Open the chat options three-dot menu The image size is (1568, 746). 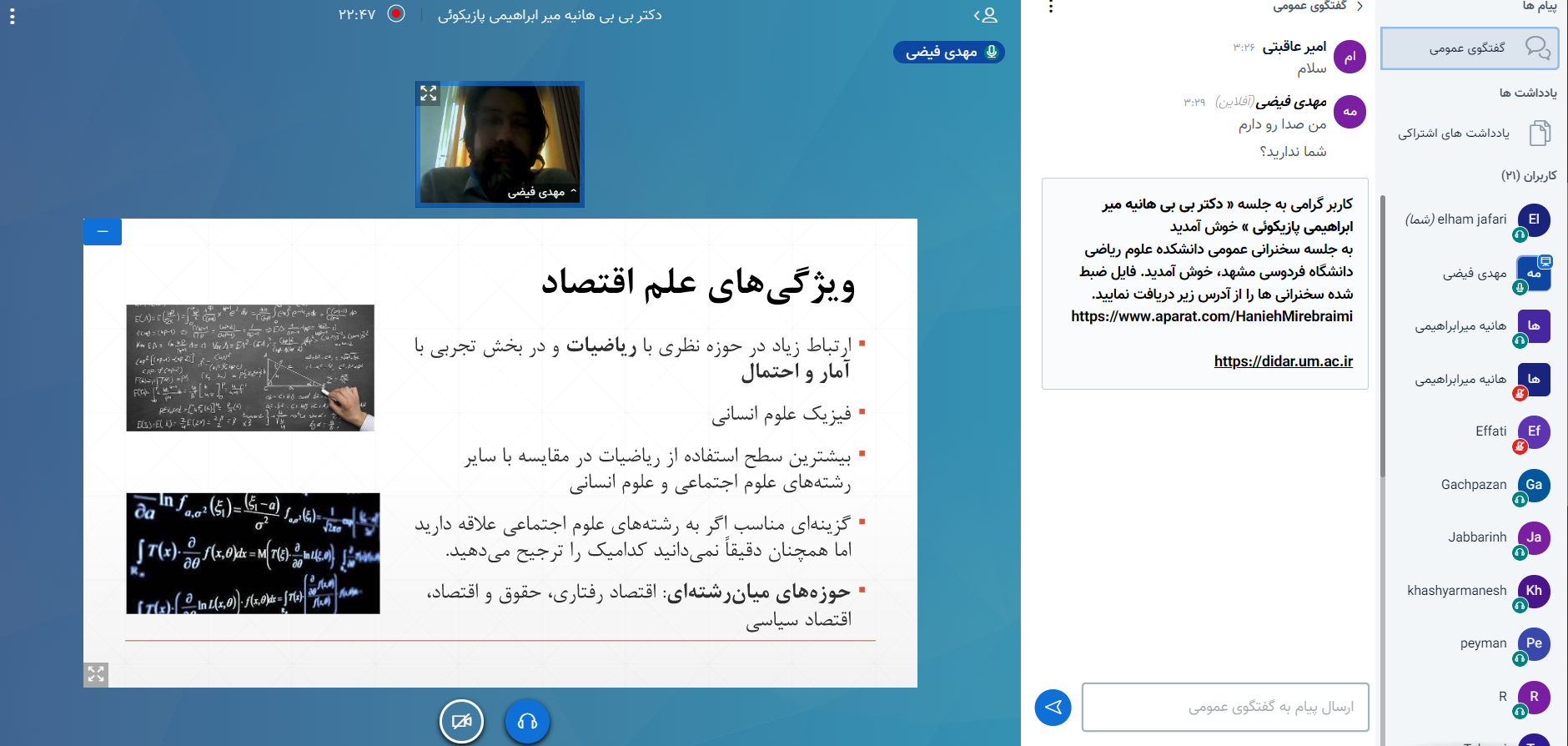(1051, 8)
